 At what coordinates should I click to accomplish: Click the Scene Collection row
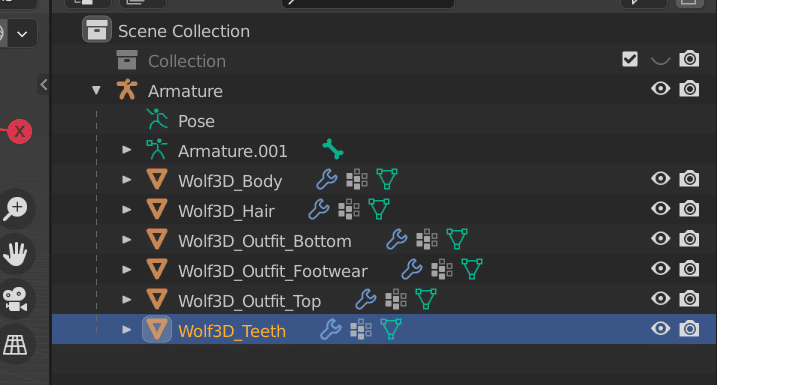click(384, 31)
